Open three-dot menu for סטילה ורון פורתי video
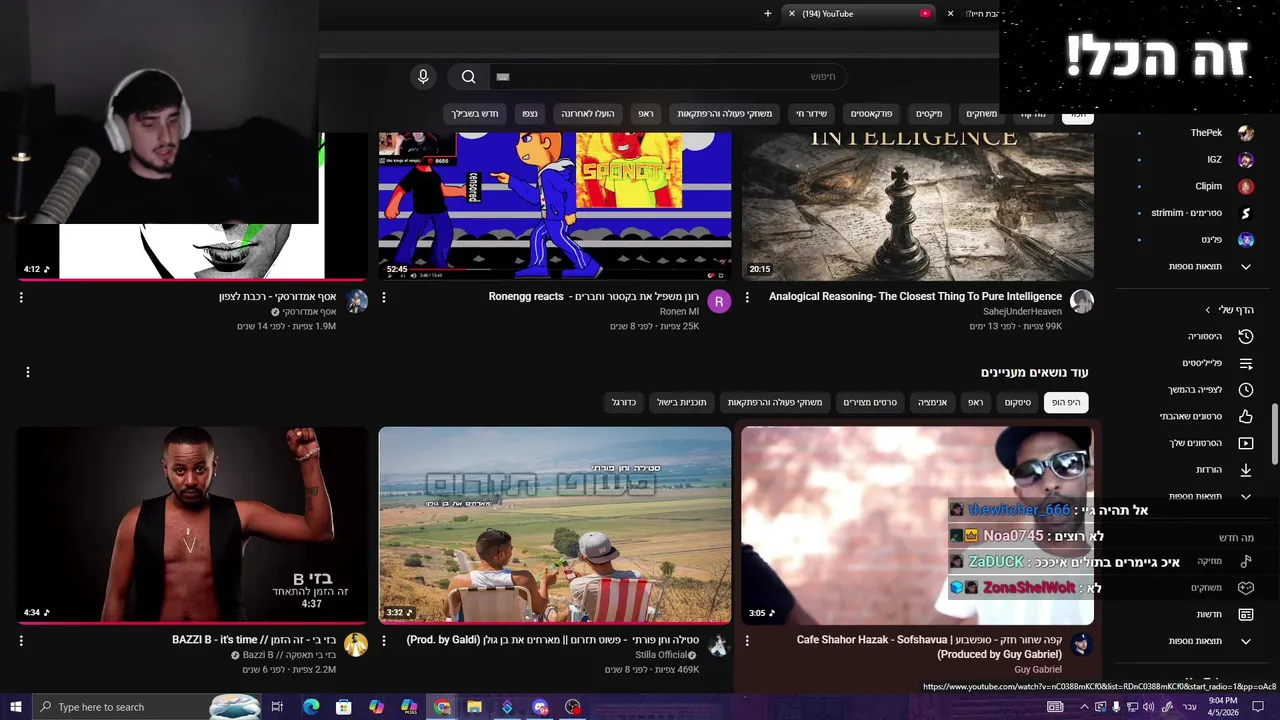Screen dimensions: 1280x720 point(384,640)
